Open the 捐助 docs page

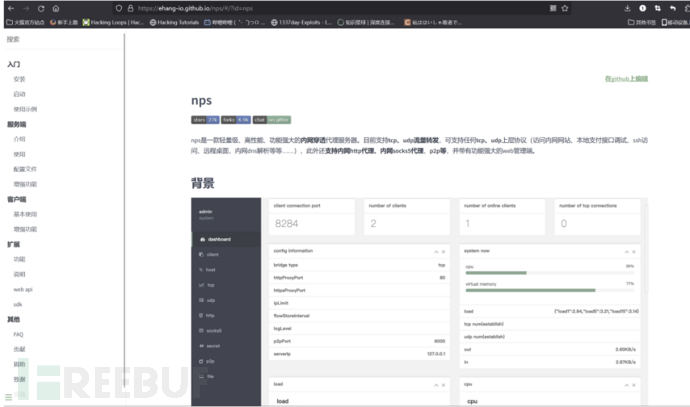19,364
